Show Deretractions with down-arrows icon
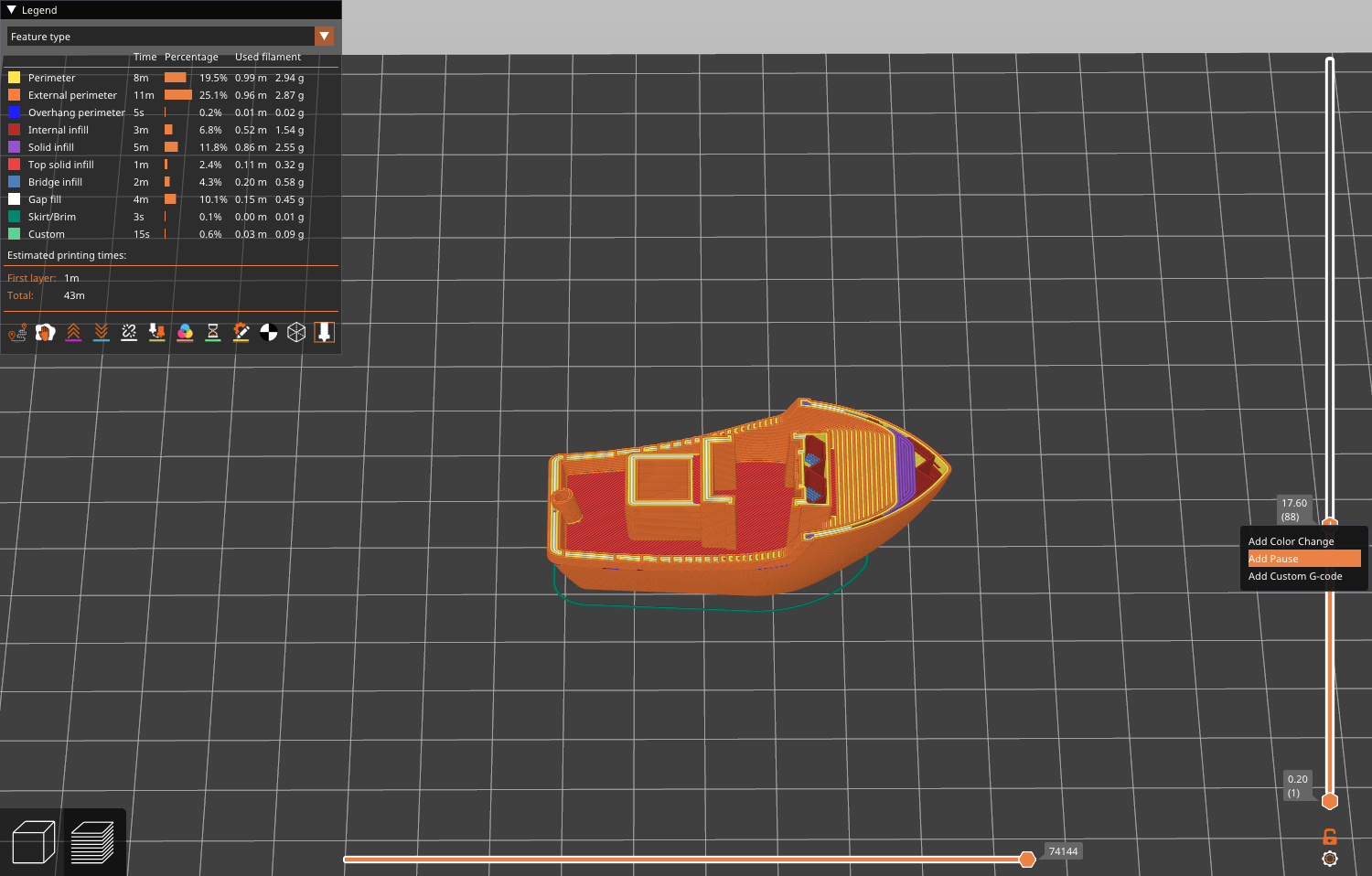Screen dimensions: 1372x876 click(x=102, y=333)
